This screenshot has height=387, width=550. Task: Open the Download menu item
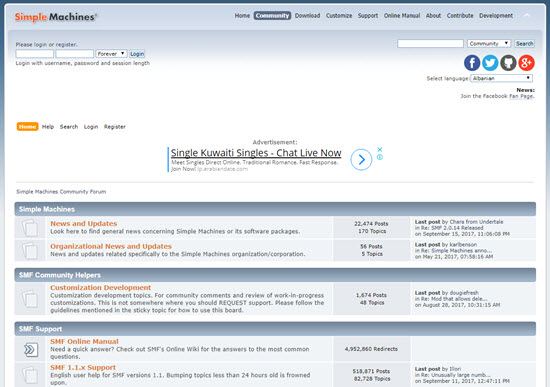point(307,16)
